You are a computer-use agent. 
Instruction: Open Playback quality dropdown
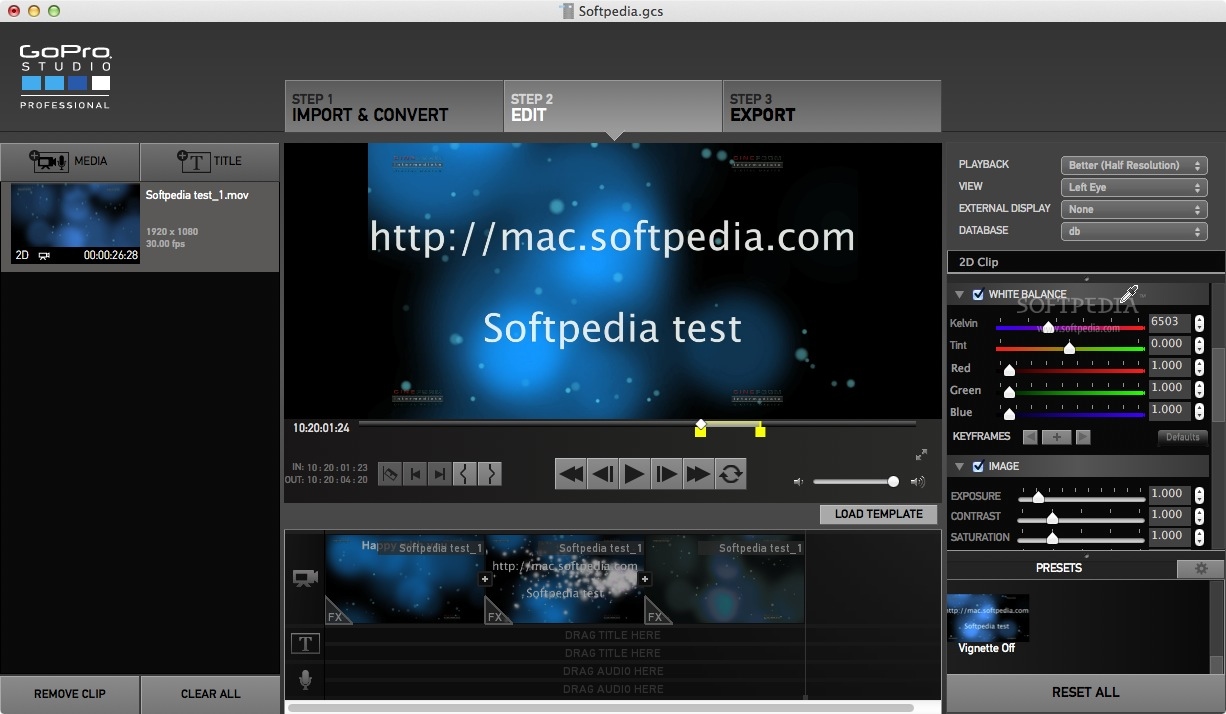(1134, 165)
